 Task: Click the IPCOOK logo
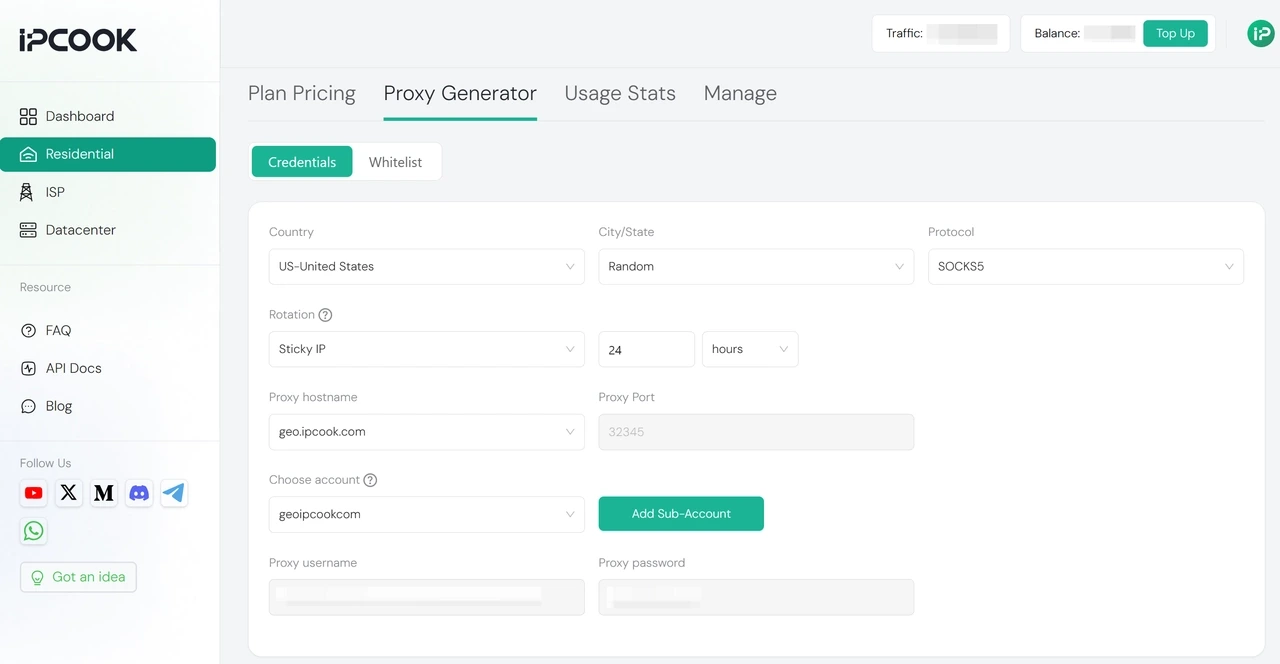78,40
